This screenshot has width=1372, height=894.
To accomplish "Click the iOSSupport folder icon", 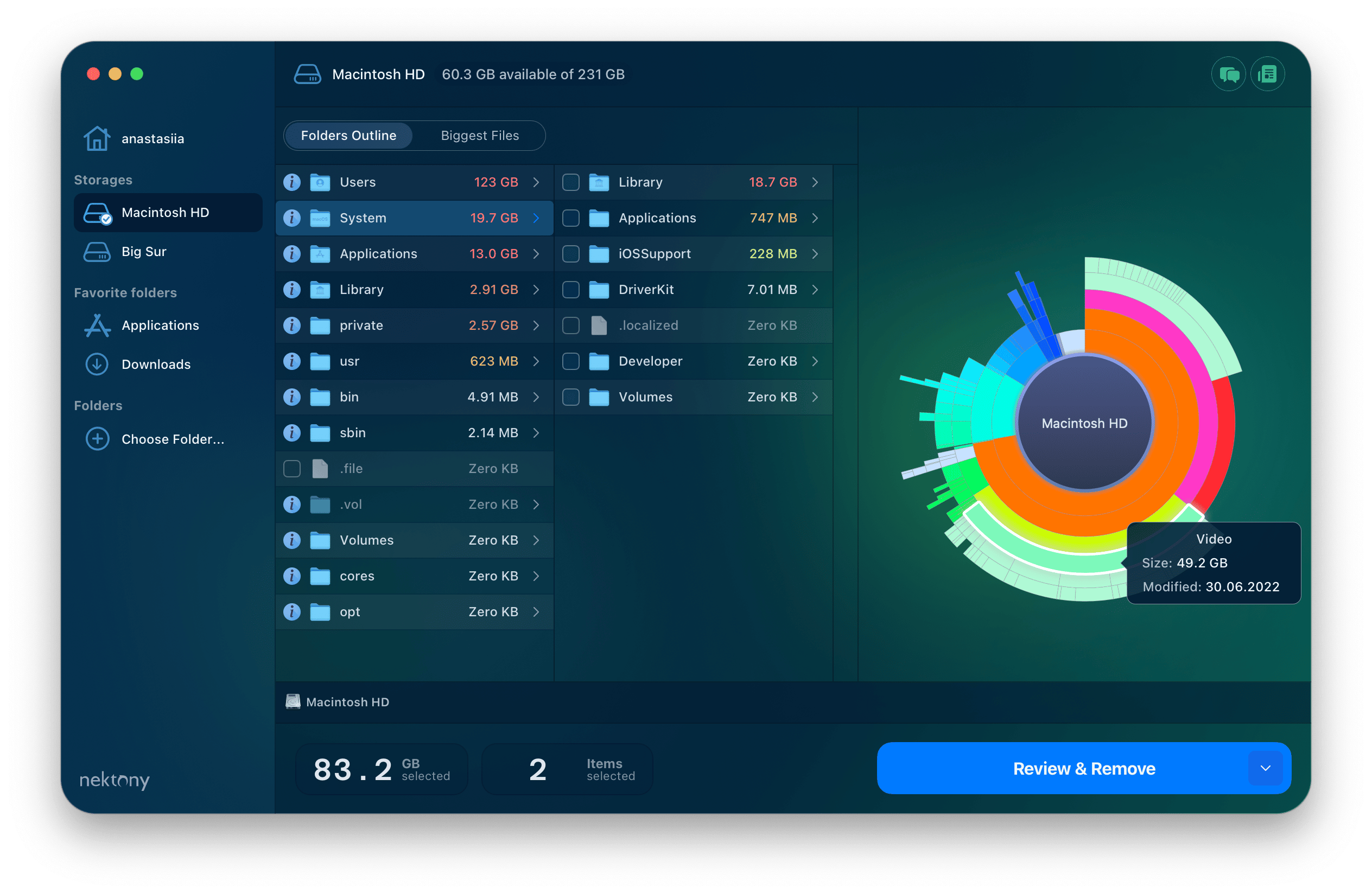I will point(599,253).
